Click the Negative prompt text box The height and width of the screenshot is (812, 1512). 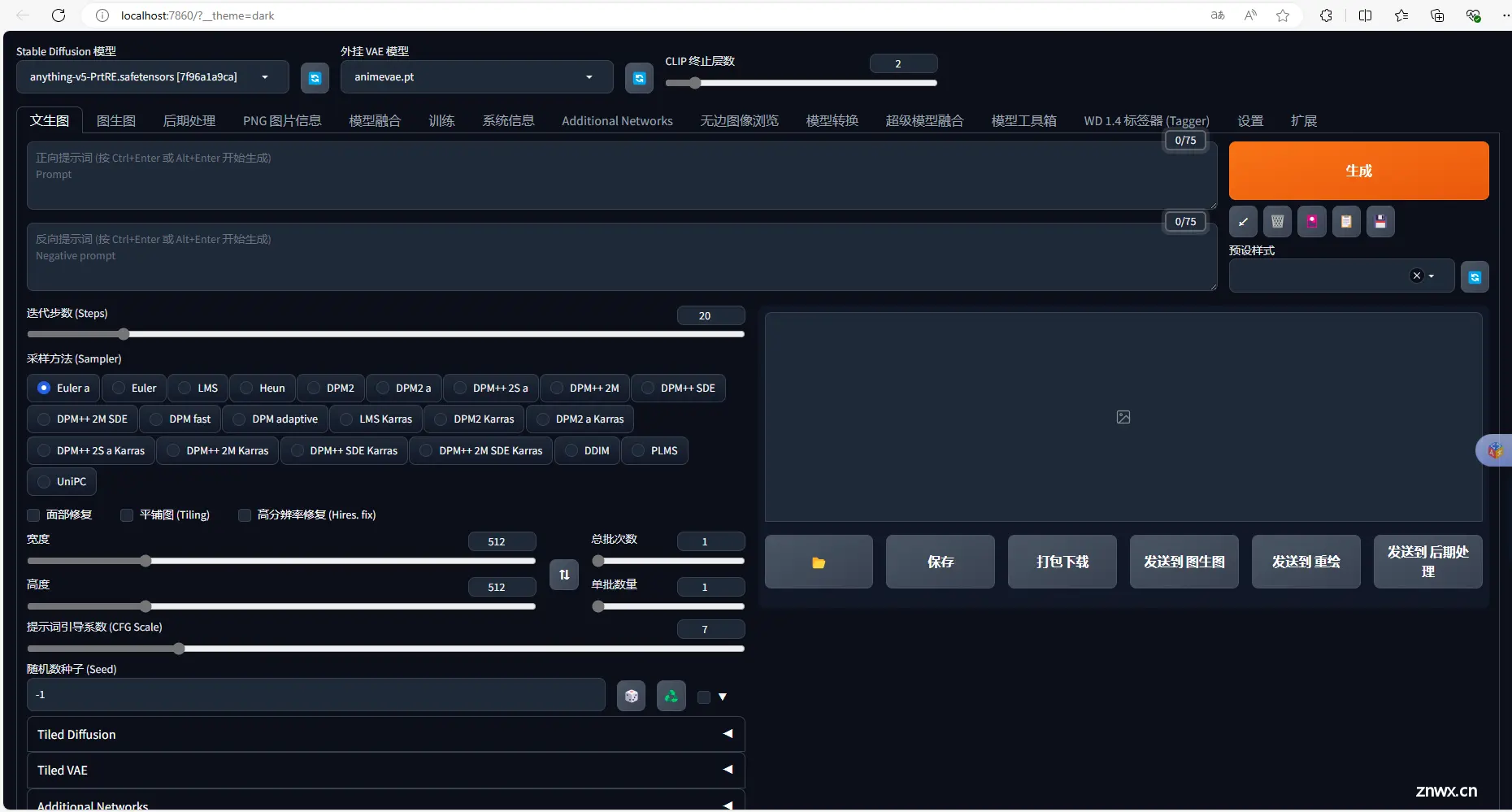[622, 257]
